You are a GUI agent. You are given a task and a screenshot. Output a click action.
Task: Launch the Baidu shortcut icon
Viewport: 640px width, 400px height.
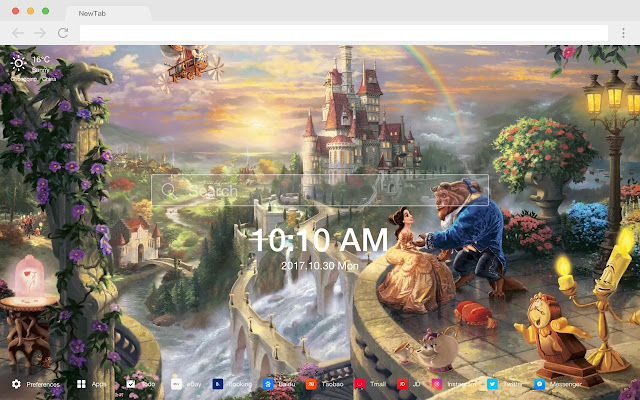tap(268, 384)
